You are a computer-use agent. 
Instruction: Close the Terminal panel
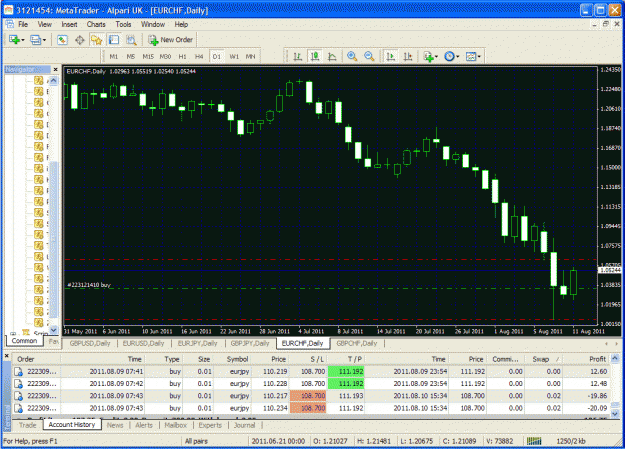tap(6, 355)
